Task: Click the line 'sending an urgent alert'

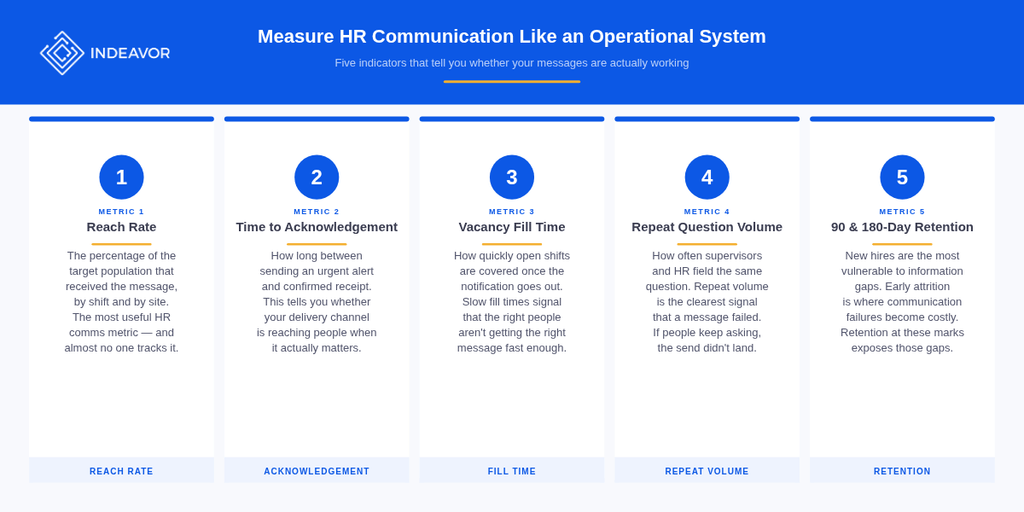Action: [x=317, y=271]
